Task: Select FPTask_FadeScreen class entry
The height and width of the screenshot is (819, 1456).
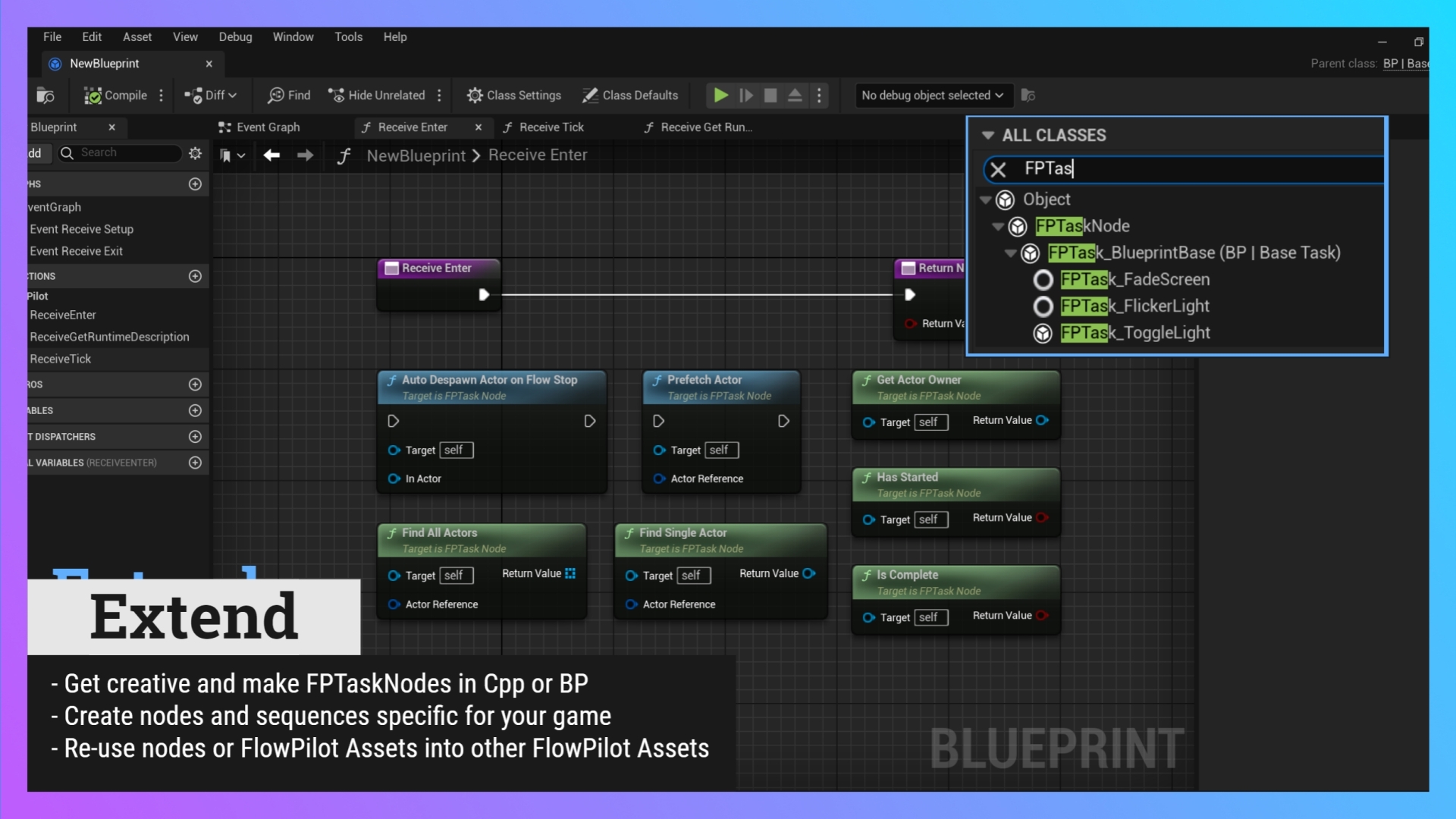Action: 1134,280
